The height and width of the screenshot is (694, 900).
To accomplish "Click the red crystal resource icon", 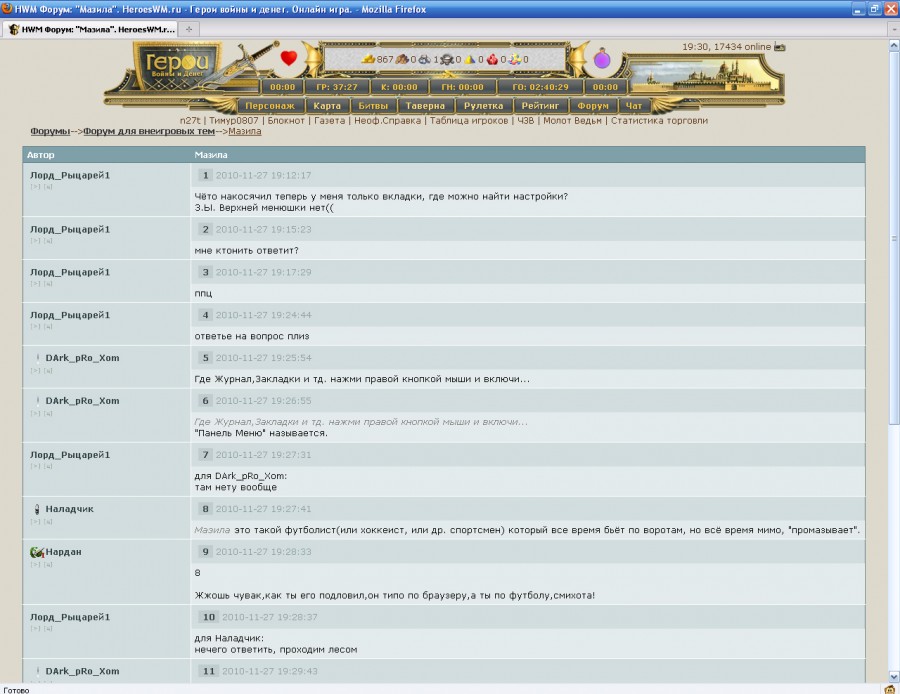I will (x=492, y=59).
